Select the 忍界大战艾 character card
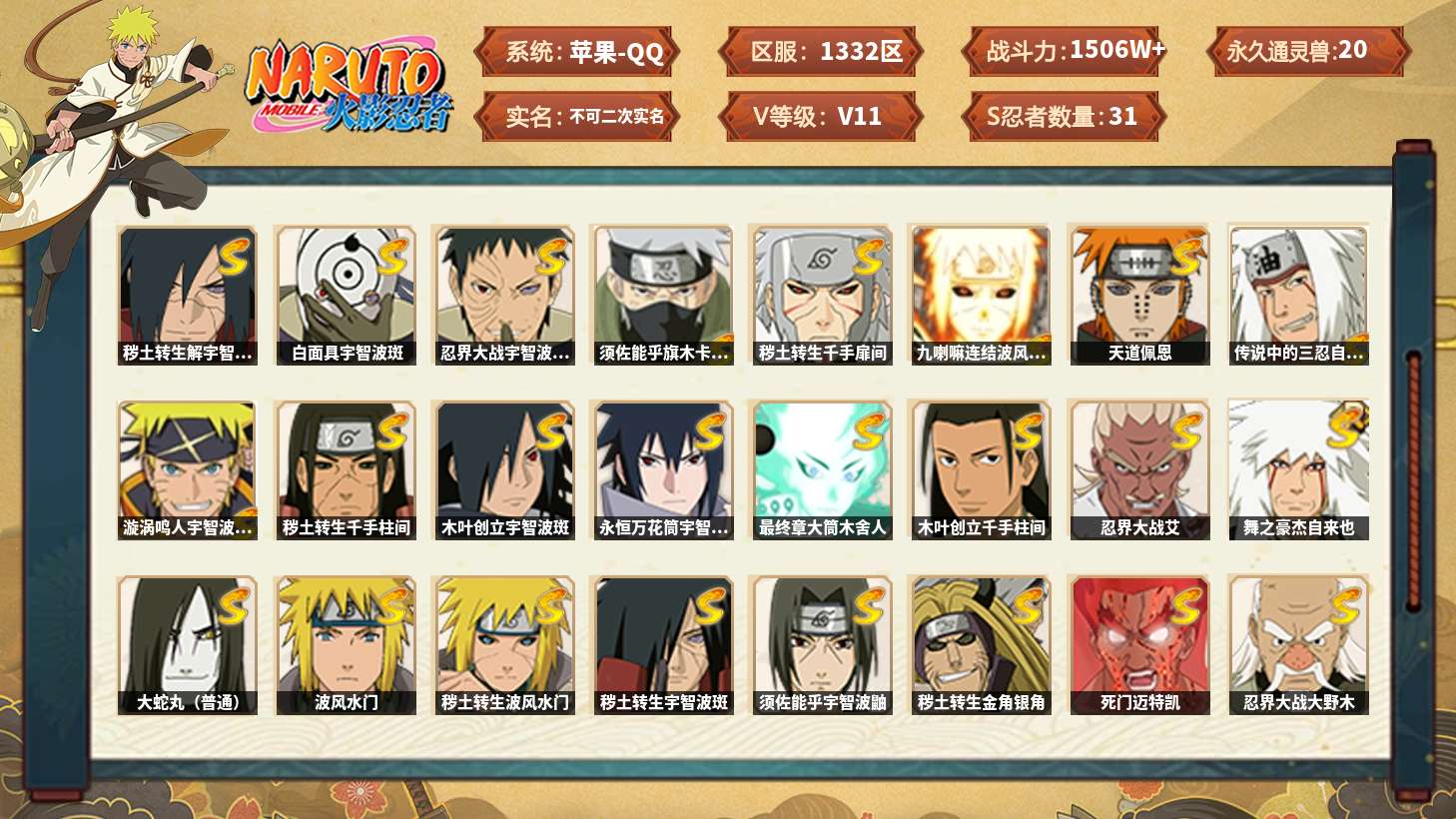This screenshot has width=1456, height=819. coord(1138,470)
